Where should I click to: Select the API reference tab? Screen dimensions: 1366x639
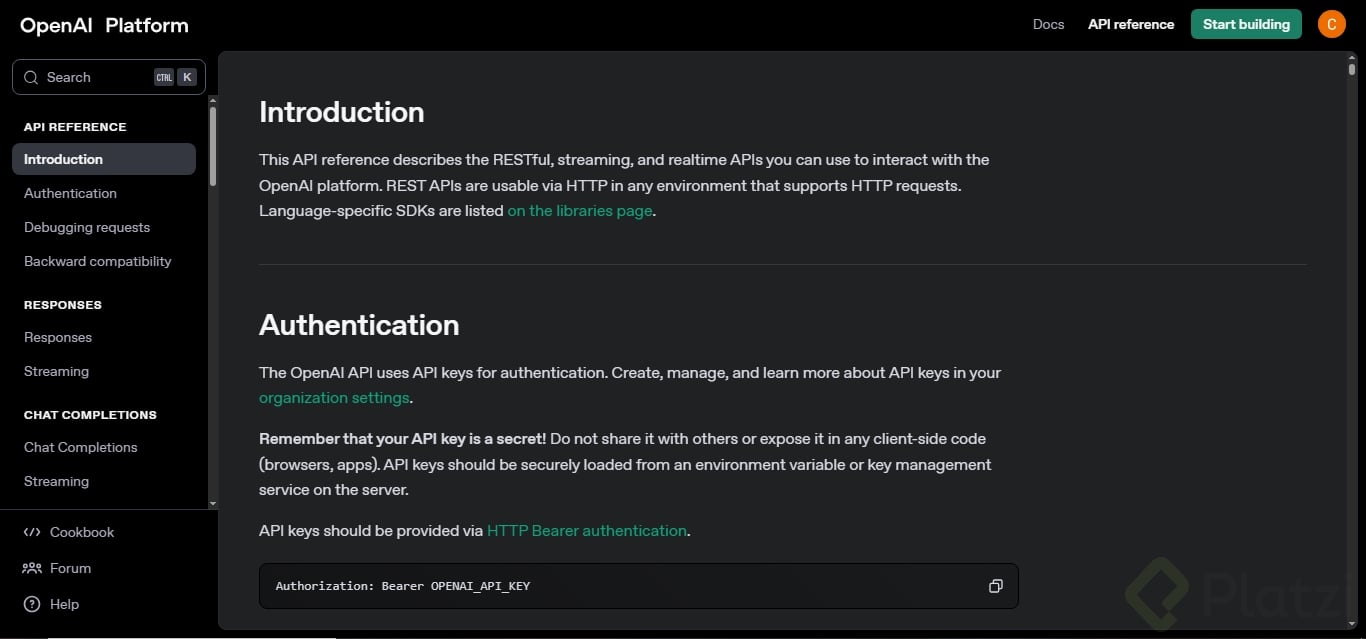[1131, 24]
